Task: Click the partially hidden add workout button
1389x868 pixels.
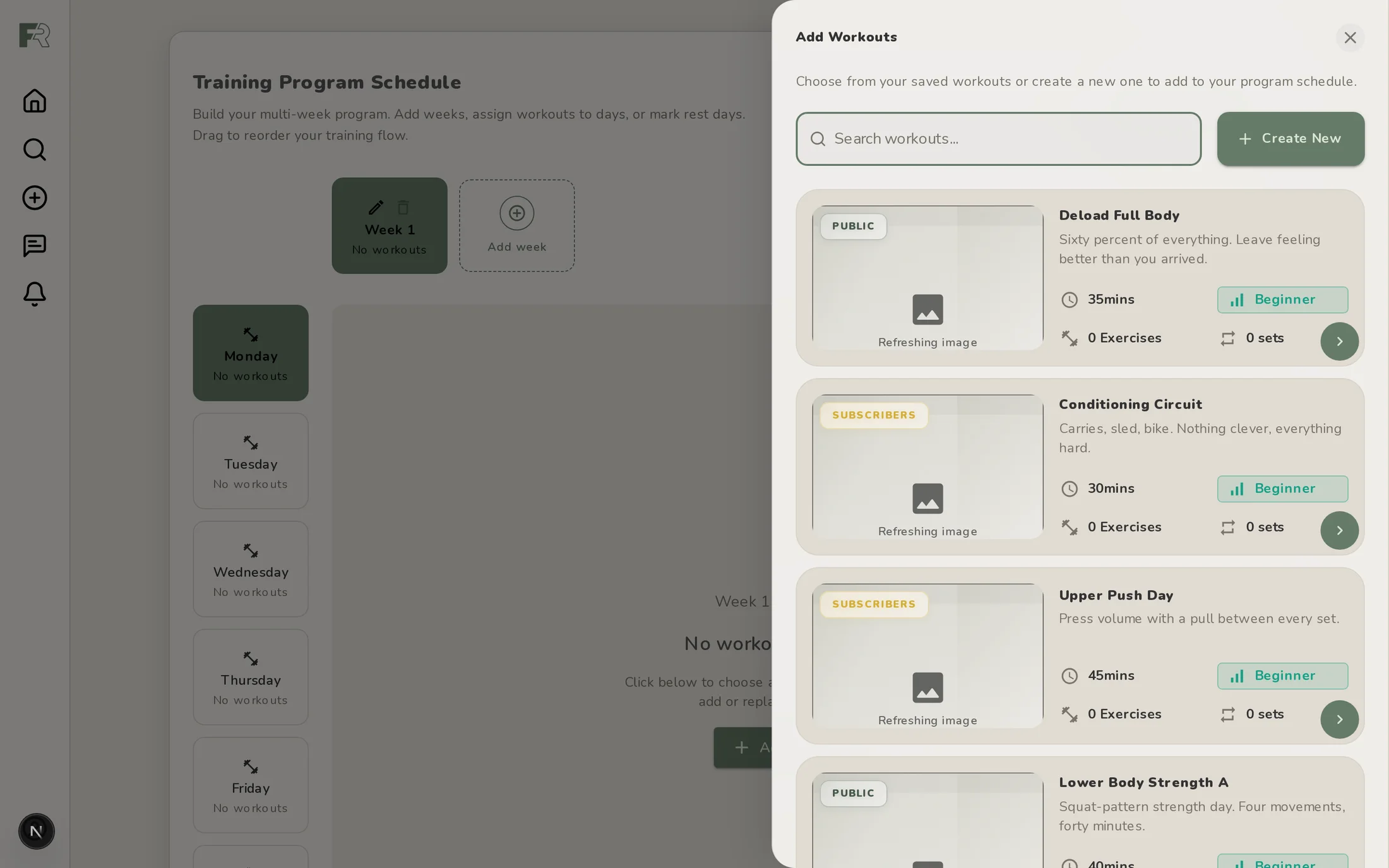Action: click(742, 747)
